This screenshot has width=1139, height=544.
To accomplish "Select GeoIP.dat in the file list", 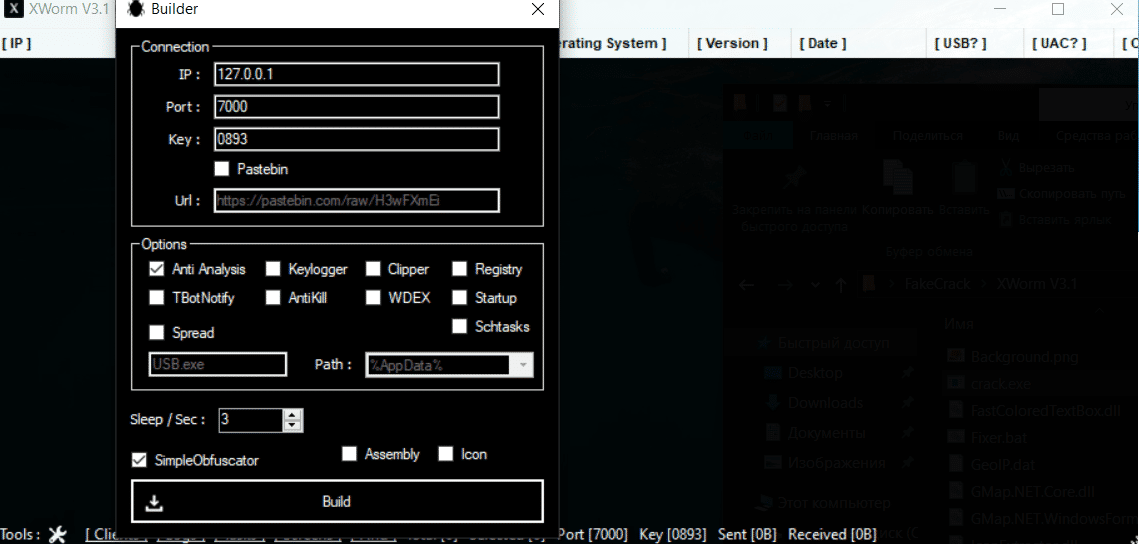I will click(1002, 464).
